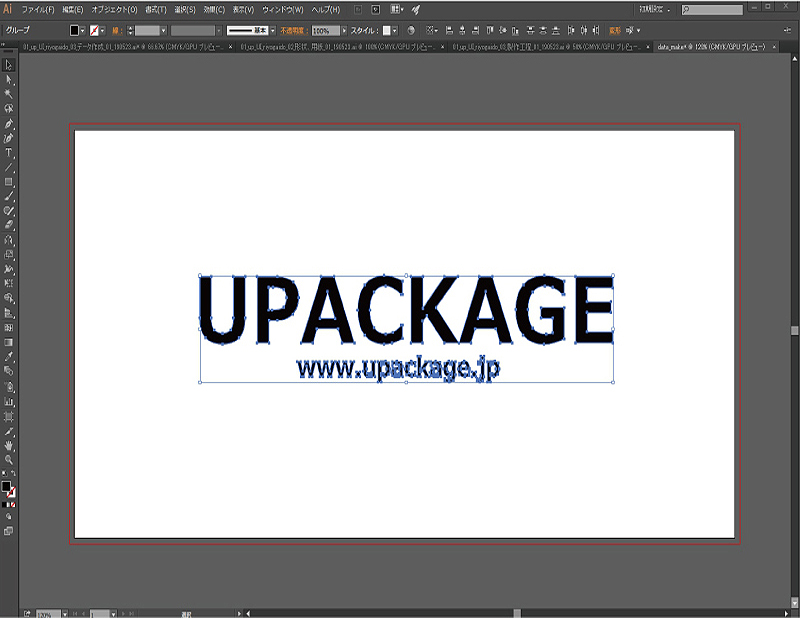The width and height of the screenshot is (800, 618).
Task: Select the Type tool
Action: (x=8, y=153)
